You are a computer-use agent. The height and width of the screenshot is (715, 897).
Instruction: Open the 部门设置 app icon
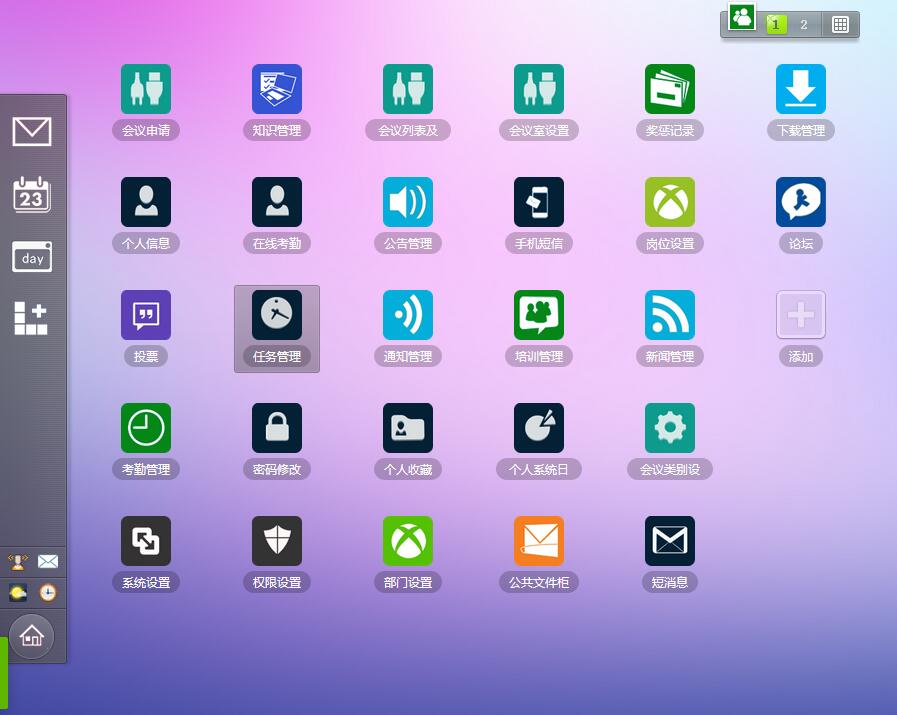click(x=408, y=541)
